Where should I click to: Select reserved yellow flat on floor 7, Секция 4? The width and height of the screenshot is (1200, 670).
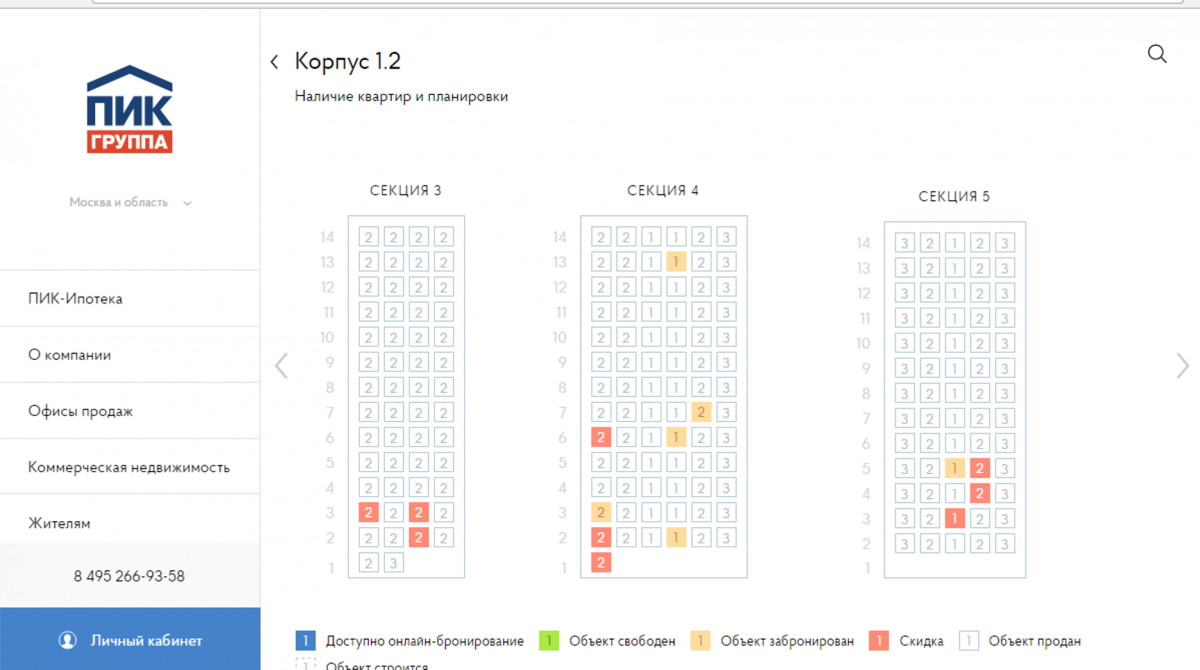(701, 412)
